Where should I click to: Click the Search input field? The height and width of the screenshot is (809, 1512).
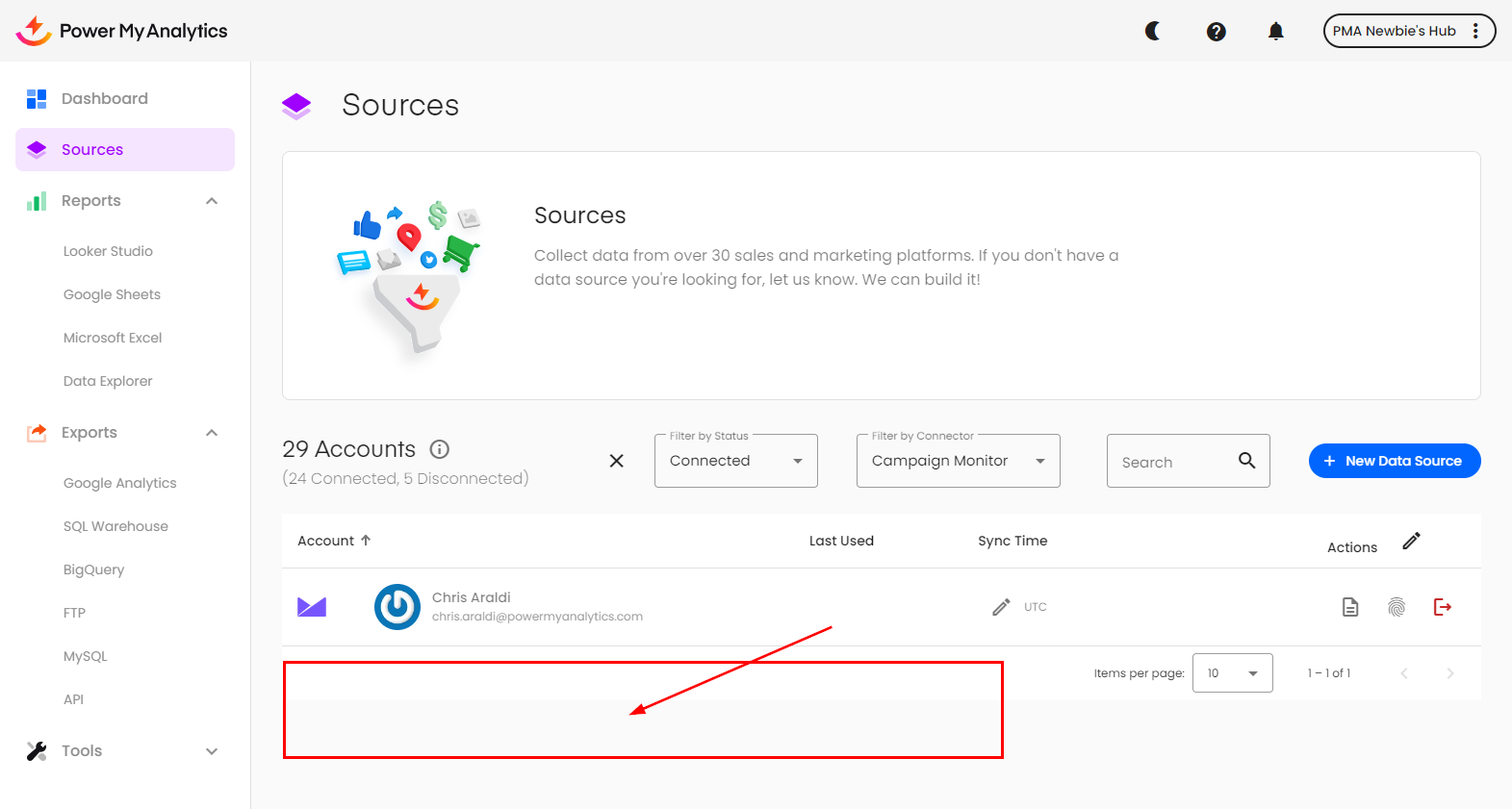coord(1174,462)
